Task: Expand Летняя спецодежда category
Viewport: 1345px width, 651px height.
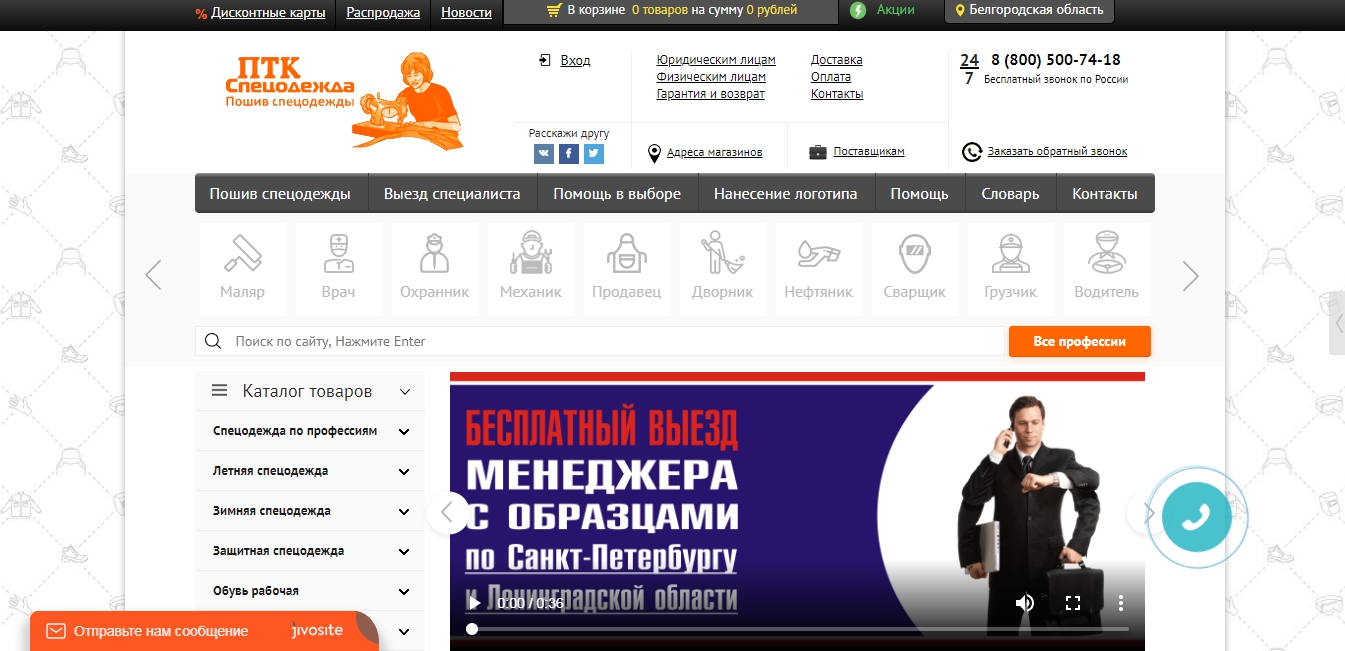Action: (404, 472)
